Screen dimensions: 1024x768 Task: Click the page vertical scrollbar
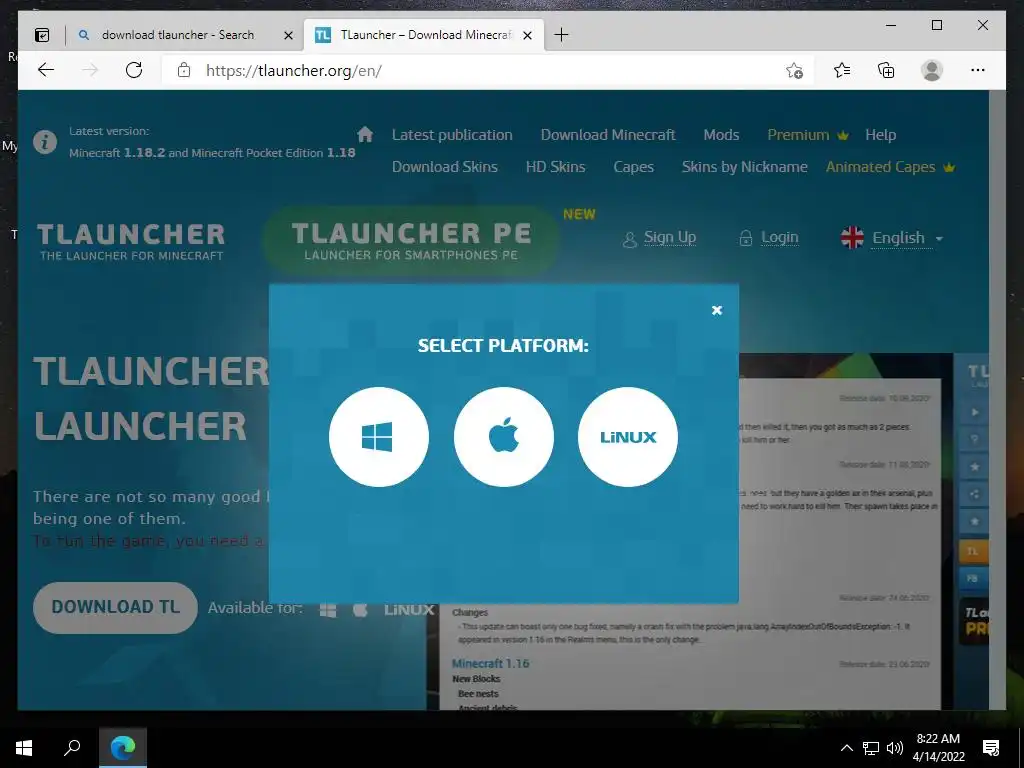[x=997, y=400]
